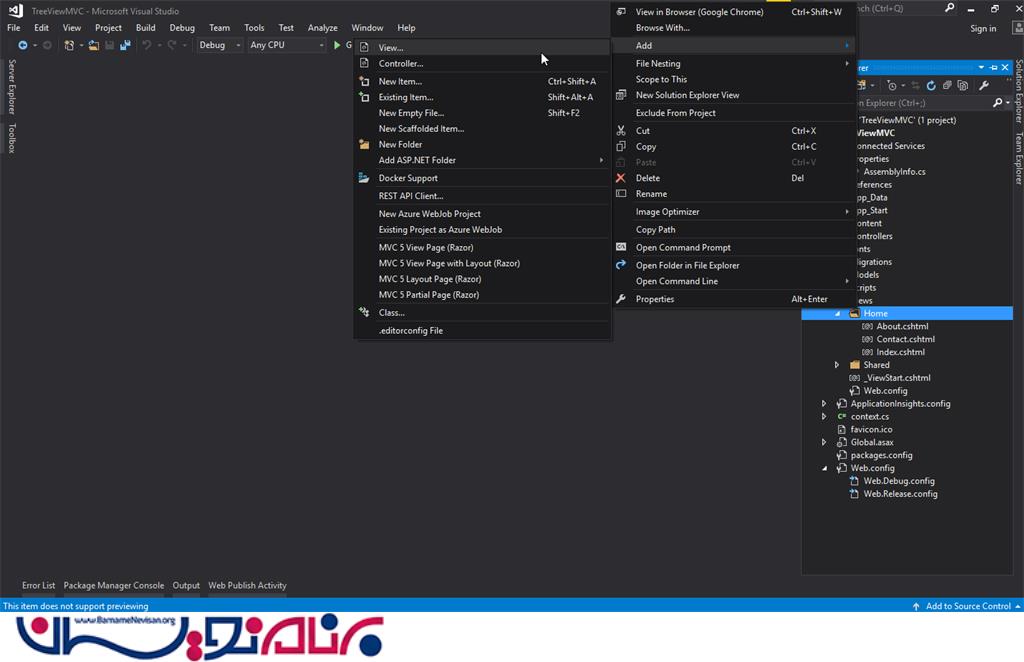Select New Item... from the submenu

[483, 82]
